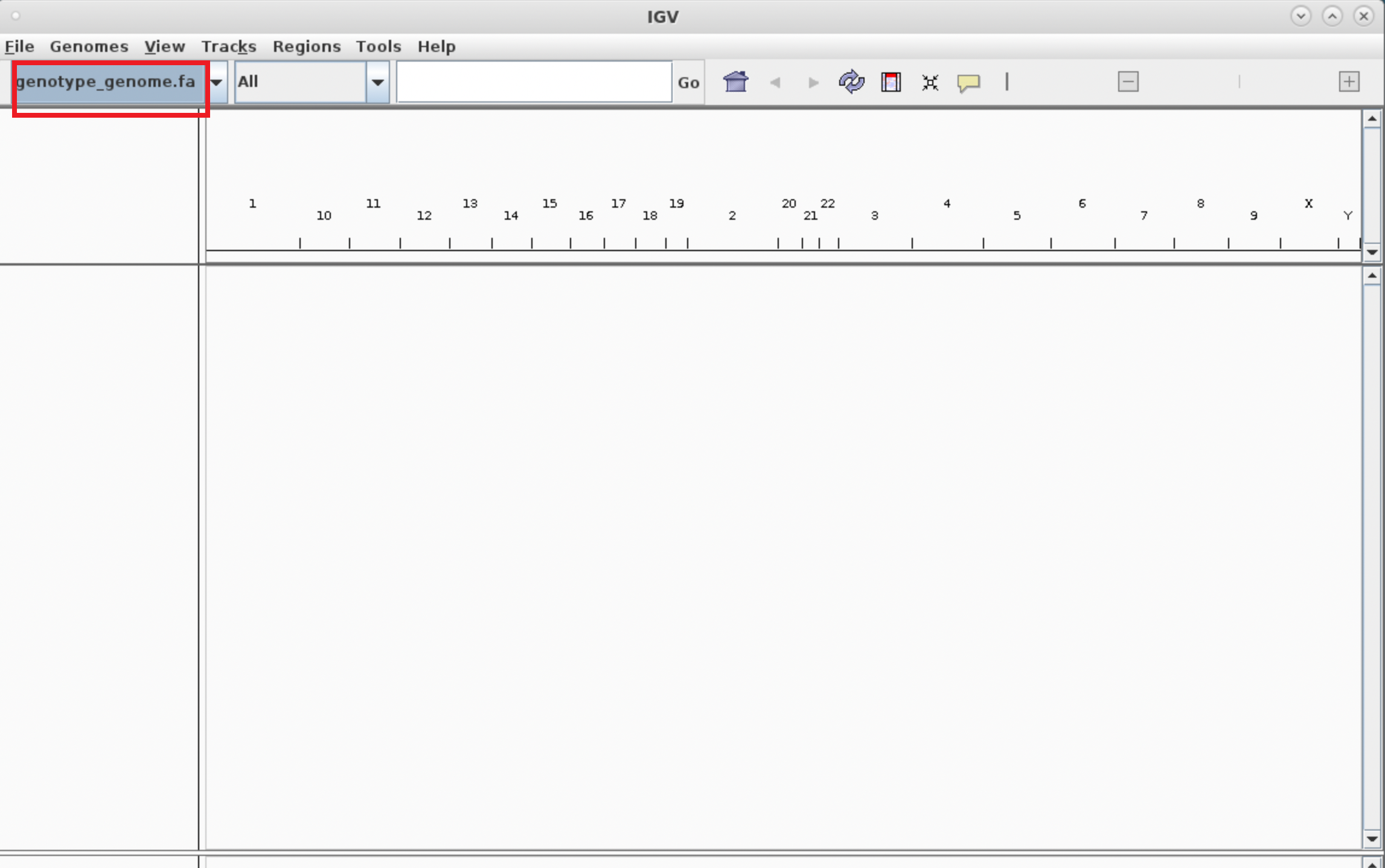Refresh the view with the reload icon

point(851,82)
